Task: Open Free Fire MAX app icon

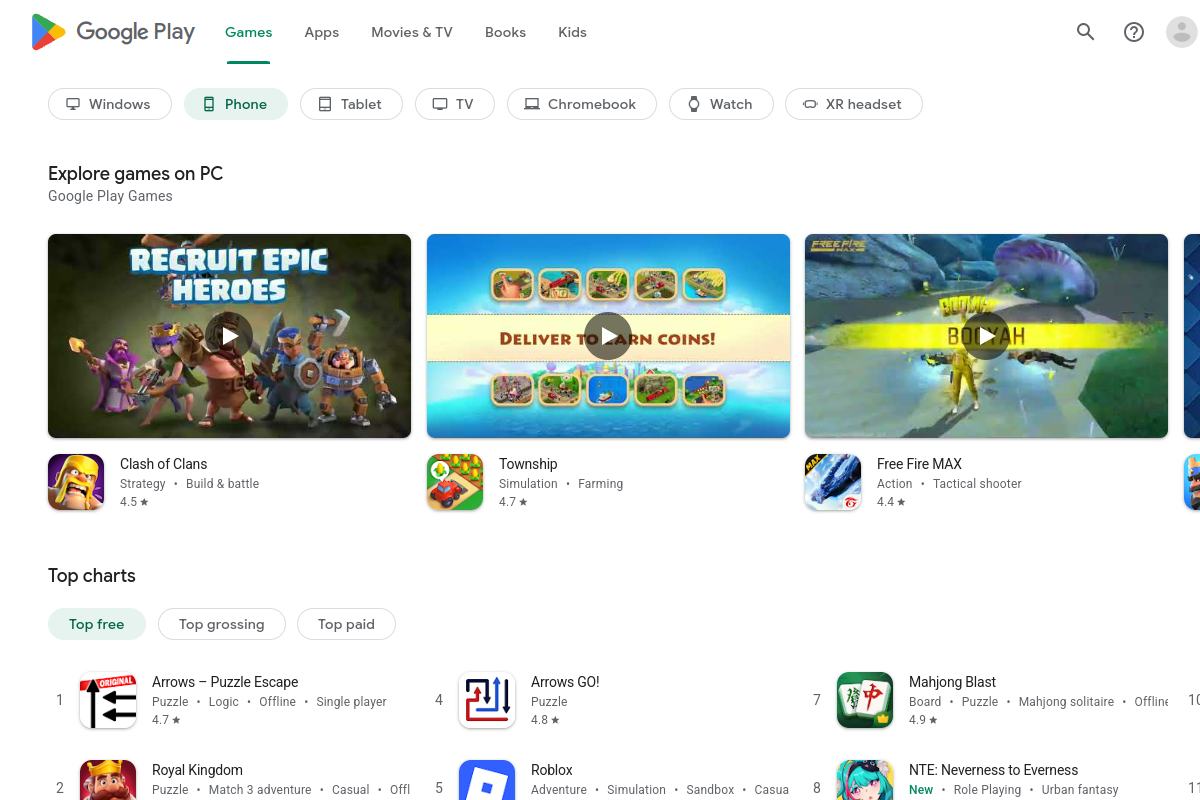Action: point(833,482)
